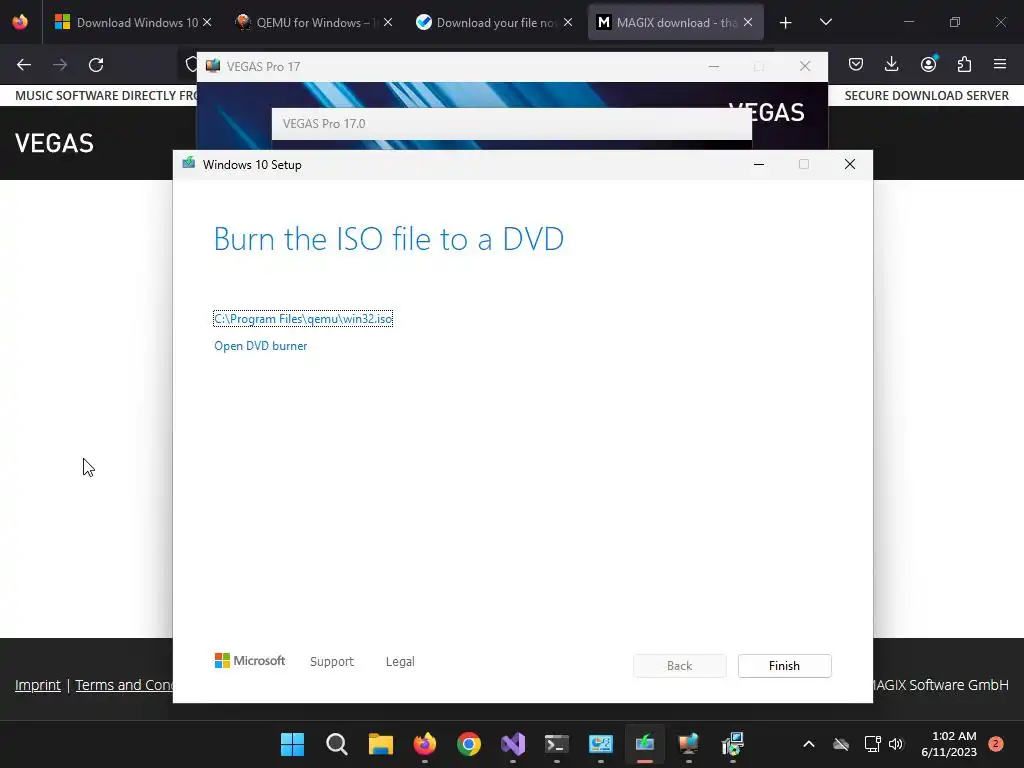The height and width of the screenshot is (768, 1024).
Task: Minimize the VEGAS Pro 17 installer window
Action: (714, 66)
